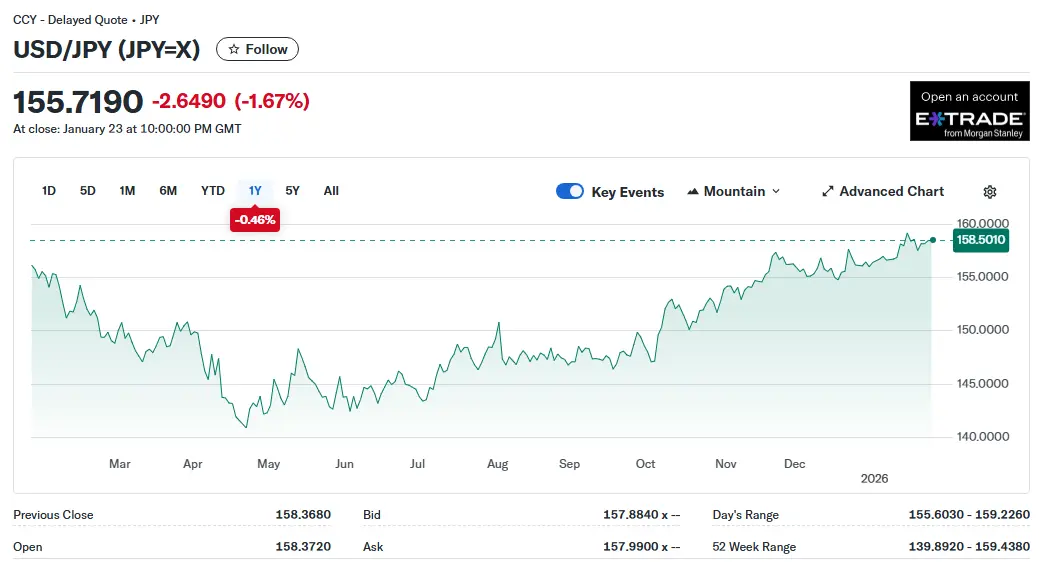
Task: Click the green end-point dot on chart line
Action: coord(933,240)
